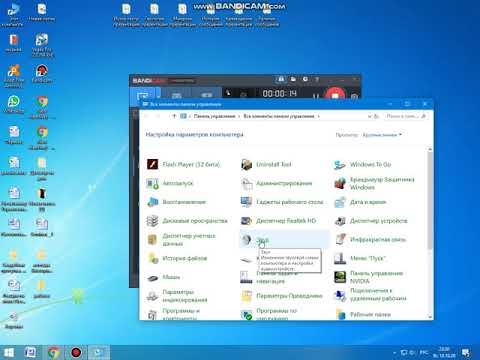This screenshot has height=360, width=480.
Task: Go up one folder level
Action: [174, 116]
